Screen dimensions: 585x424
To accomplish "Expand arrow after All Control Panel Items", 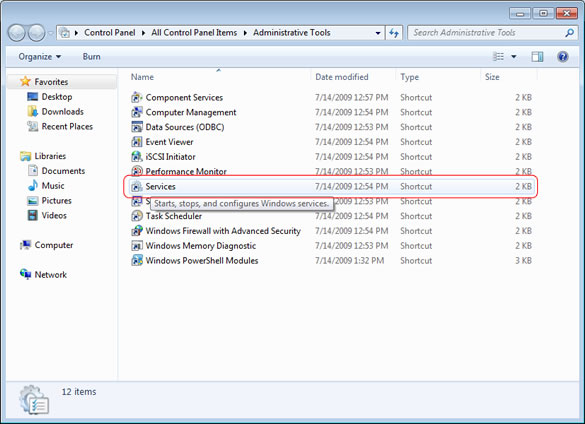I will point(245,33).
